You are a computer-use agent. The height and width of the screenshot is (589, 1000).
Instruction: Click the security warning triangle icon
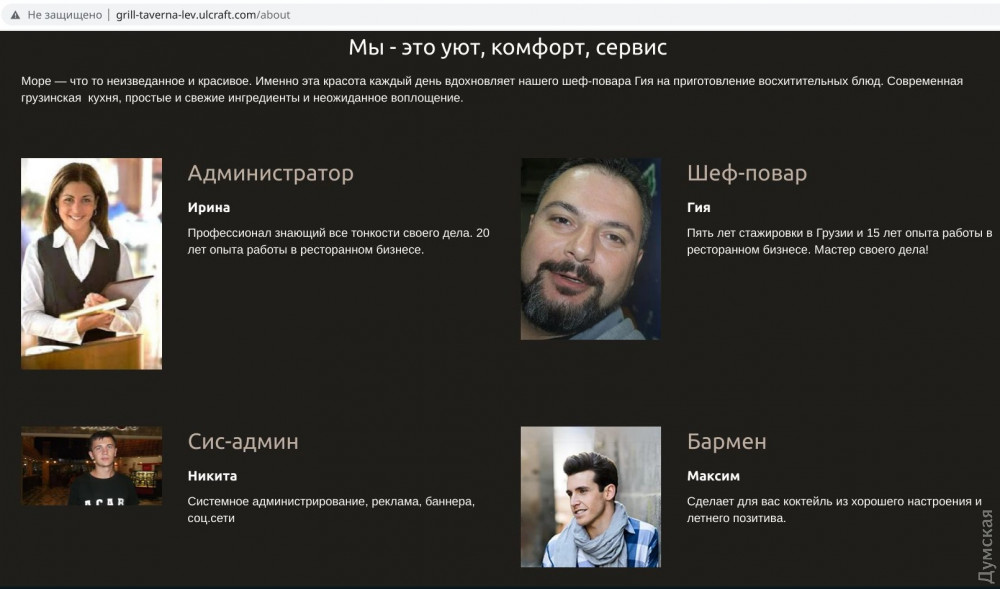point(15,15)
